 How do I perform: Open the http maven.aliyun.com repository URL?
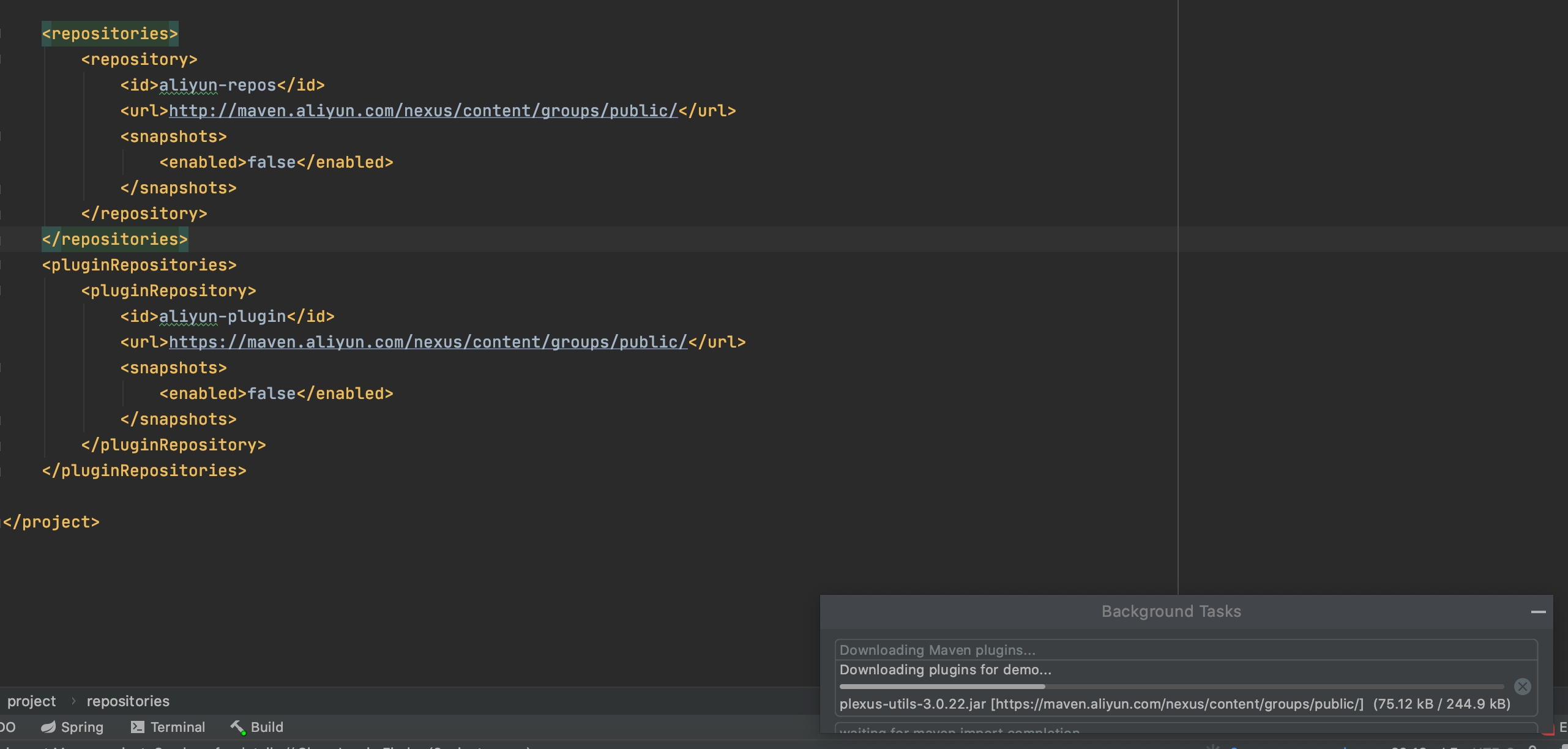422,111
